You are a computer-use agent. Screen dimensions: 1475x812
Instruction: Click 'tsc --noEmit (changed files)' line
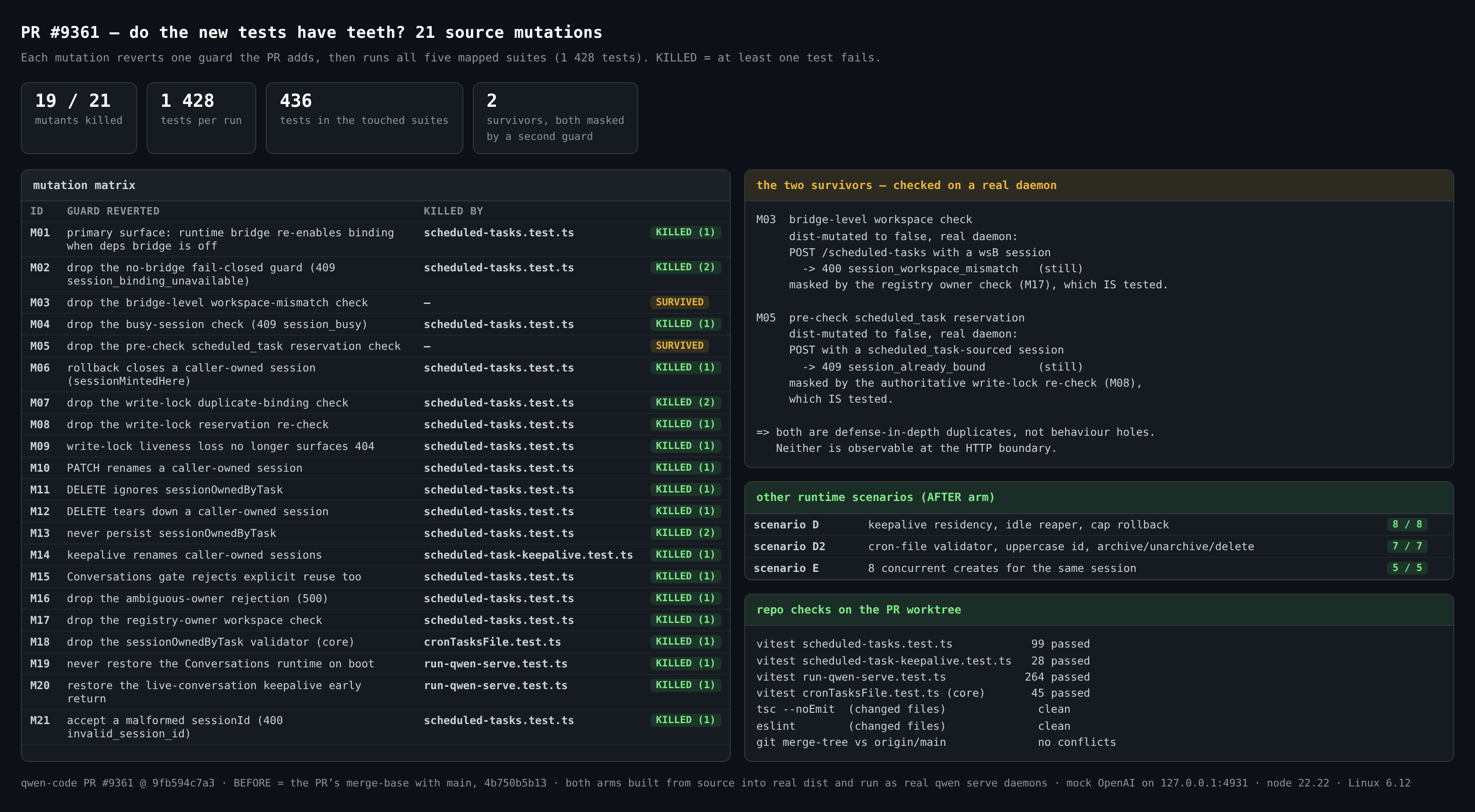pos(913,709)
